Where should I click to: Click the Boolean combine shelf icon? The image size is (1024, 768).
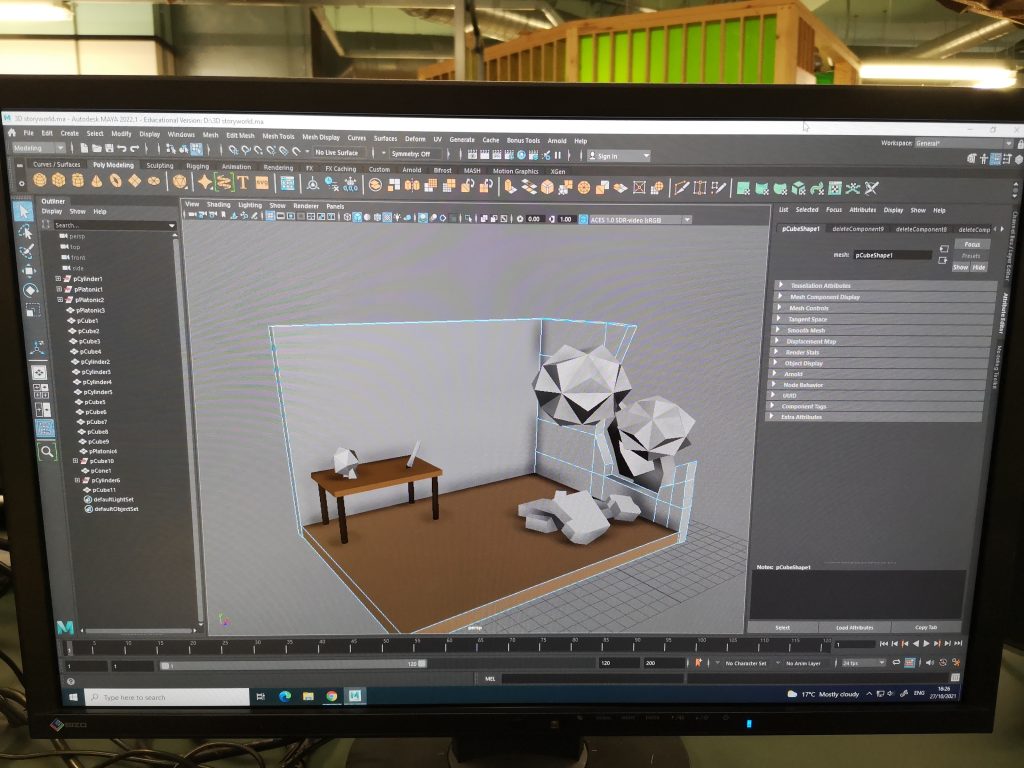376,185
